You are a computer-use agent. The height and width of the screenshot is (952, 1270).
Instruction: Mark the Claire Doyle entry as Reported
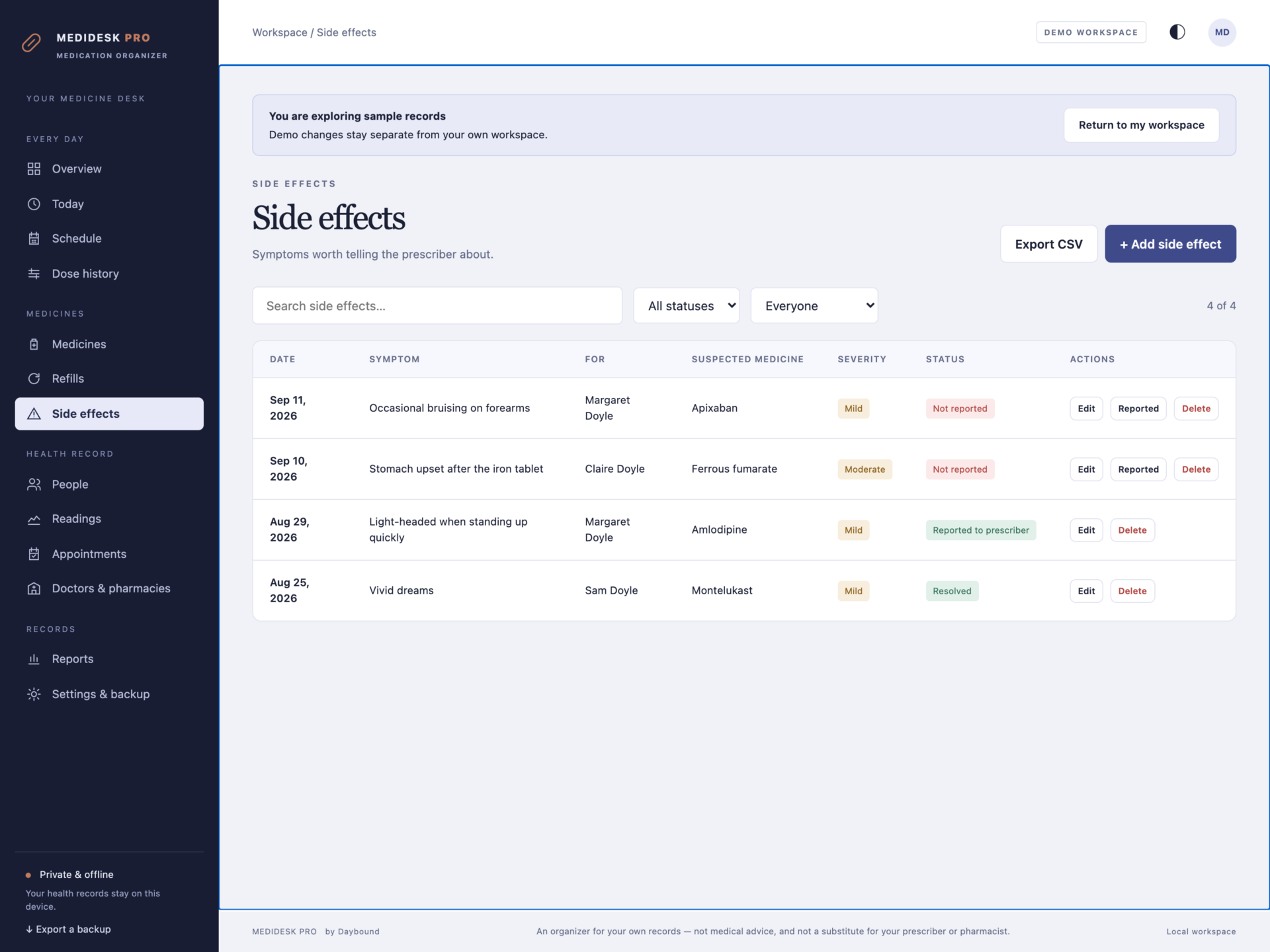(1138, 469)
